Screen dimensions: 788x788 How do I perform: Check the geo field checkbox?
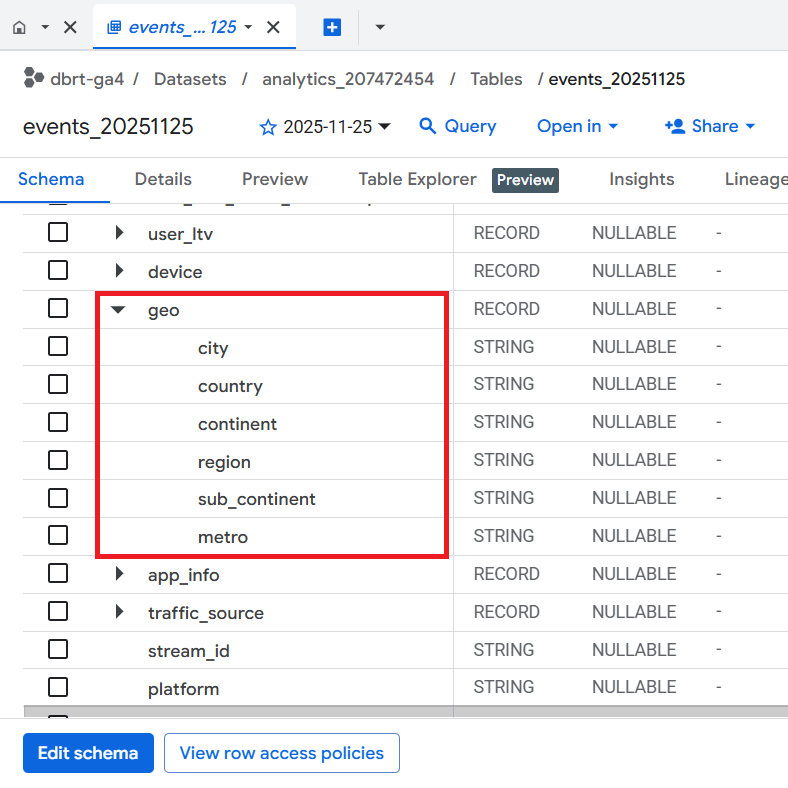58,309
